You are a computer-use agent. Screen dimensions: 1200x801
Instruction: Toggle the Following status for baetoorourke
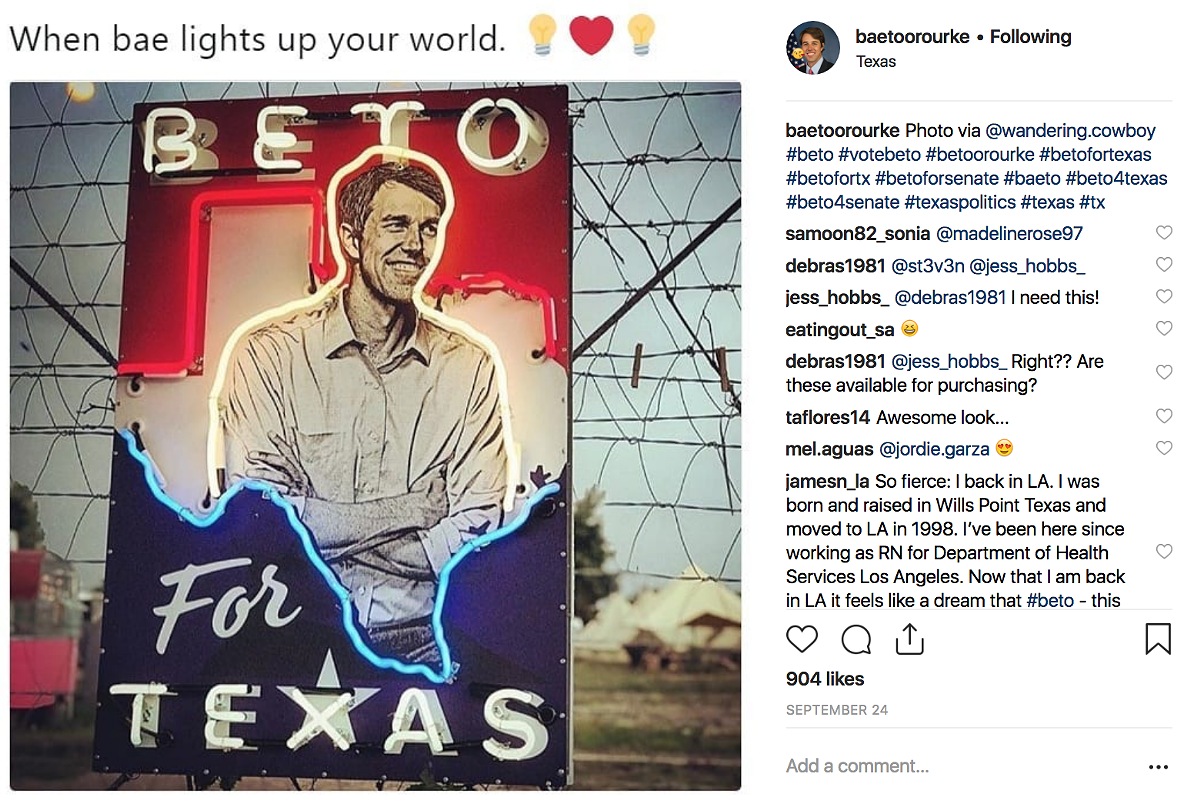[1031, 36]
